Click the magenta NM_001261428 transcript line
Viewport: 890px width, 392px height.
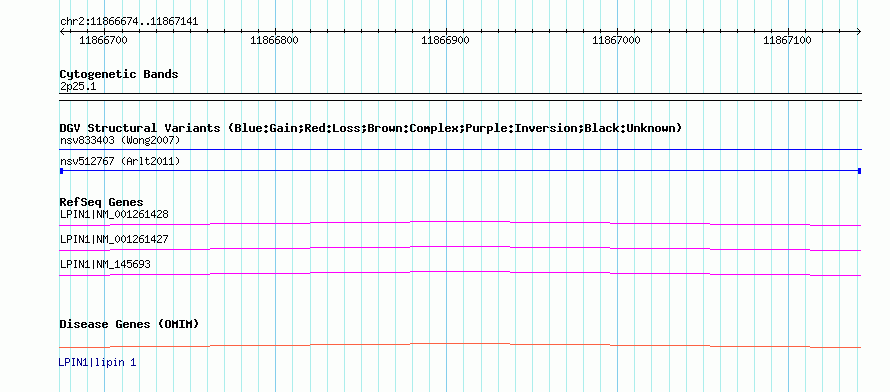(460, 223)
